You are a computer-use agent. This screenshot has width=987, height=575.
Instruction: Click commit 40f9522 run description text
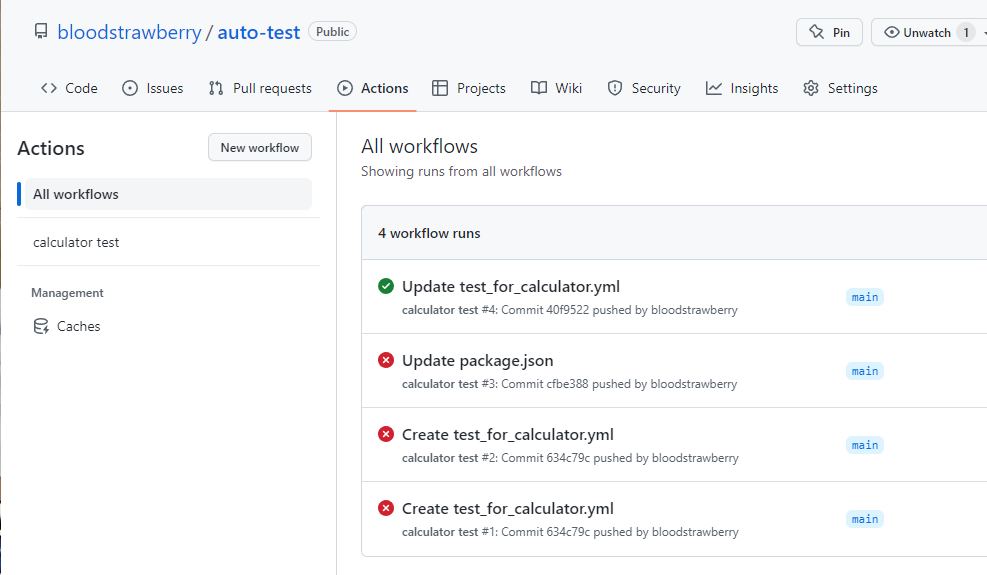(570, 310)
